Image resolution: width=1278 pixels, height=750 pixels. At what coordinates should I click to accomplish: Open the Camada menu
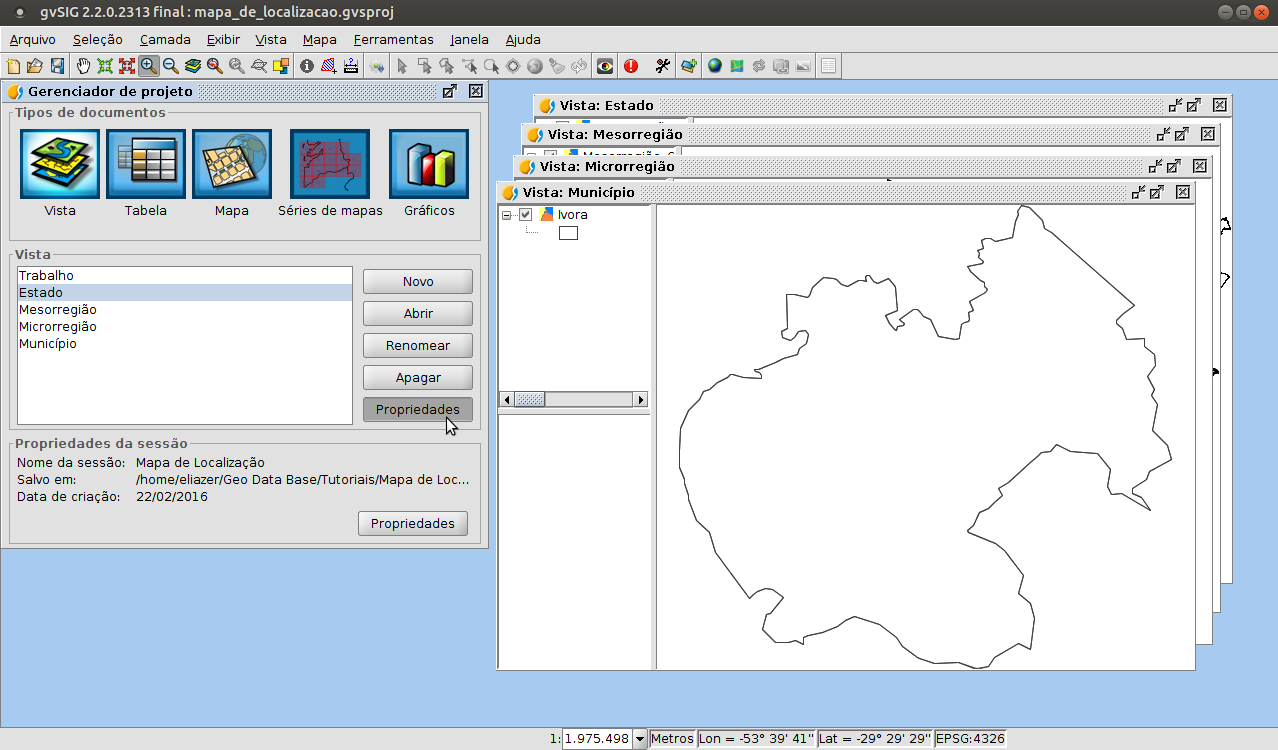pyautogui.click(x=165, y=40)
